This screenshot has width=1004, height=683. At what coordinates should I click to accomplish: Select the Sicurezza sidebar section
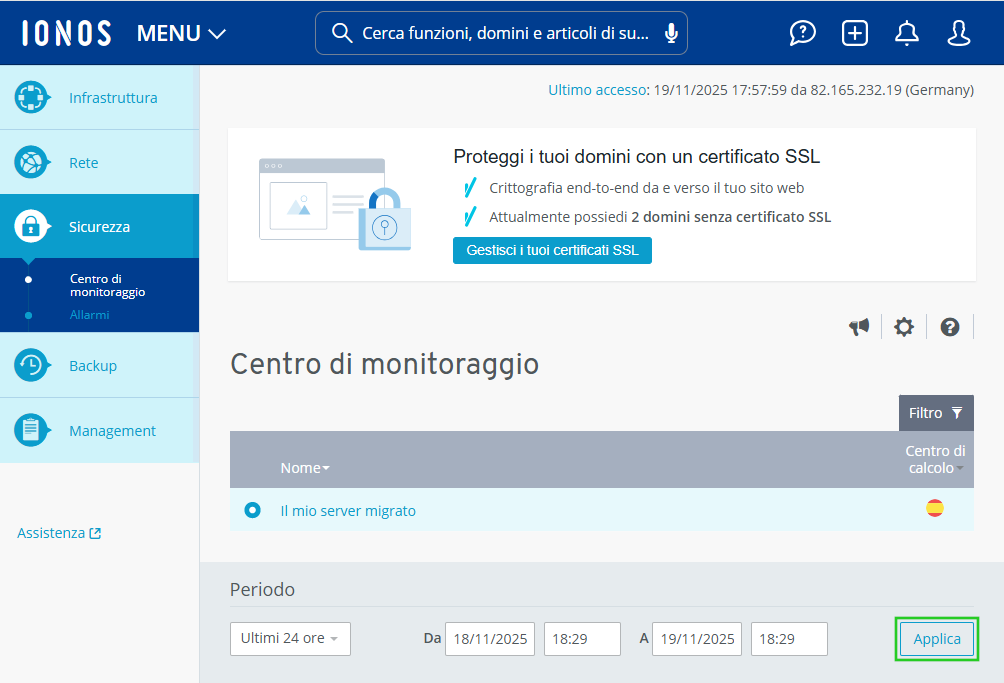click(x=100, y=226)
